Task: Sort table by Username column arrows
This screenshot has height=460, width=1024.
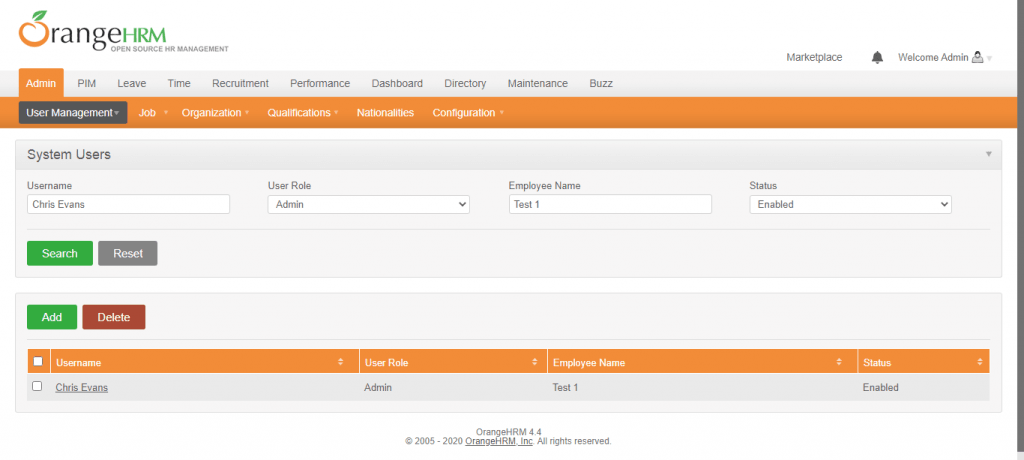Action: [x=340, y=362]
